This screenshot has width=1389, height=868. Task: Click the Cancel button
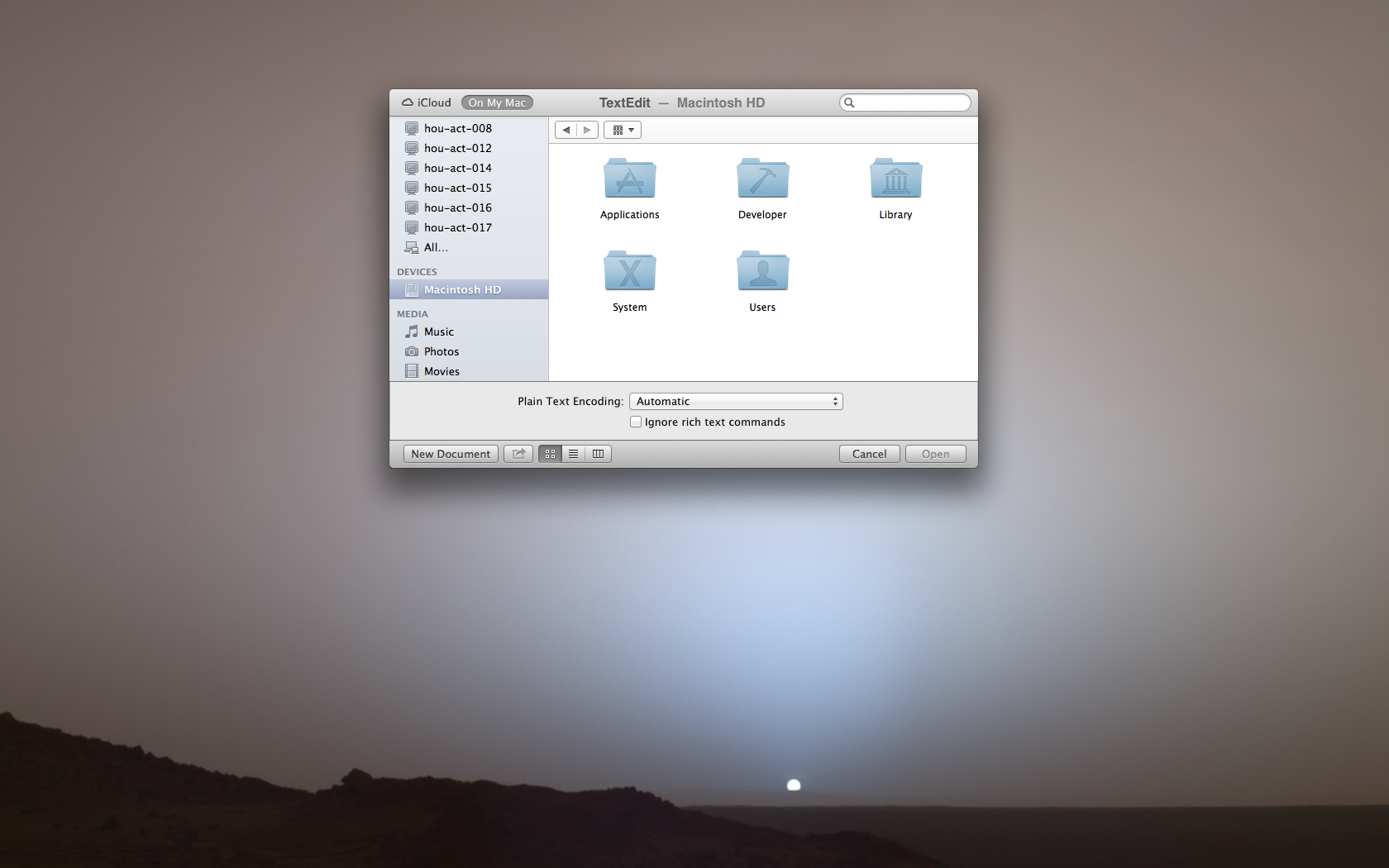tap(869, 454)
